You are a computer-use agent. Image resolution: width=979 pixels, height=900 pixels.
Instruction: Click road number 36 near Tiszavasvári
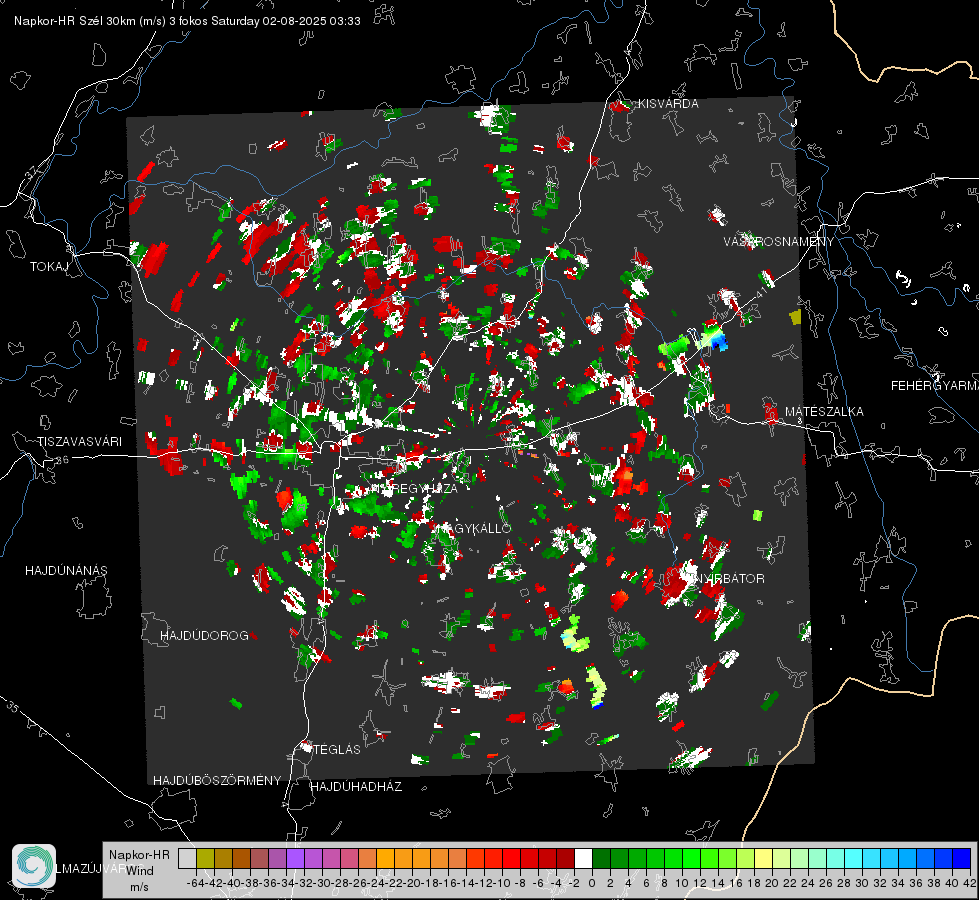(62, 460)
